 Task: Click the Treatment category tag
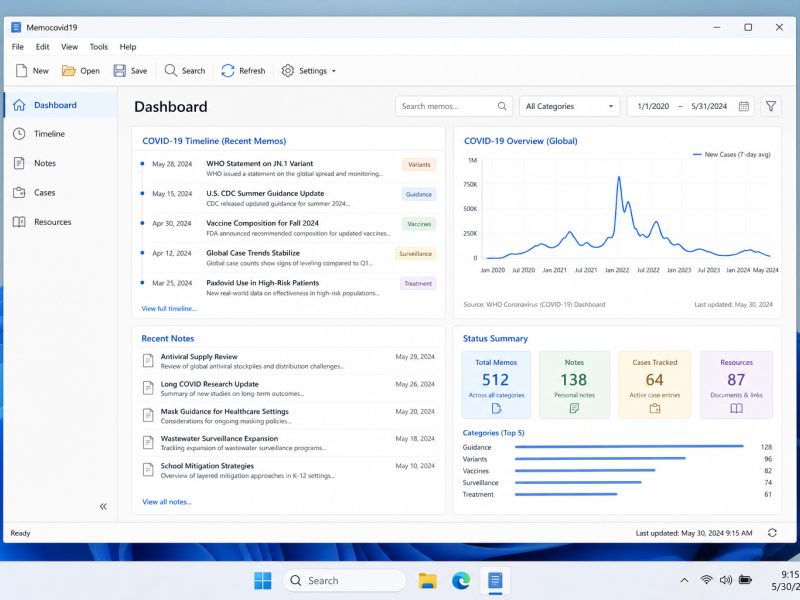pos(418,283)
